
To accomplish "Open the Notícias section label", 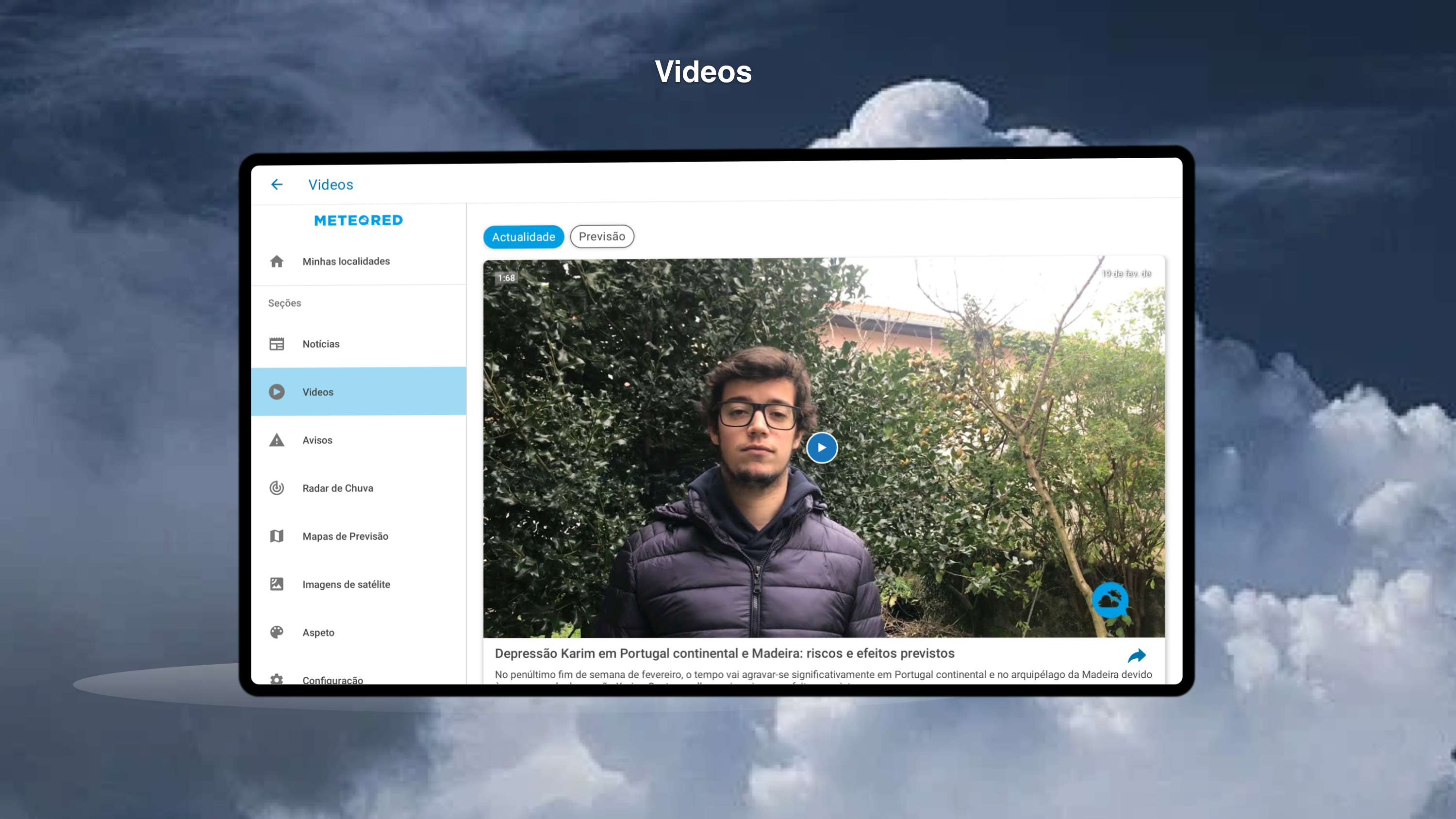I will pyautogui.click(x=321, y=344).
